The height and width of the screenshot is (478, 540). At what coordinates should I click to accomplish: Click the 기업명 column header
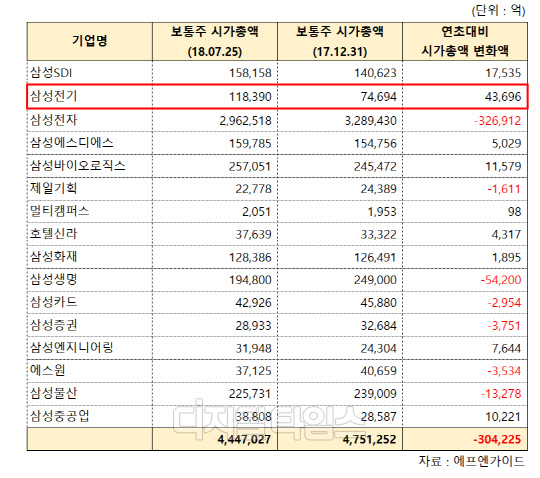pos(90,41)
